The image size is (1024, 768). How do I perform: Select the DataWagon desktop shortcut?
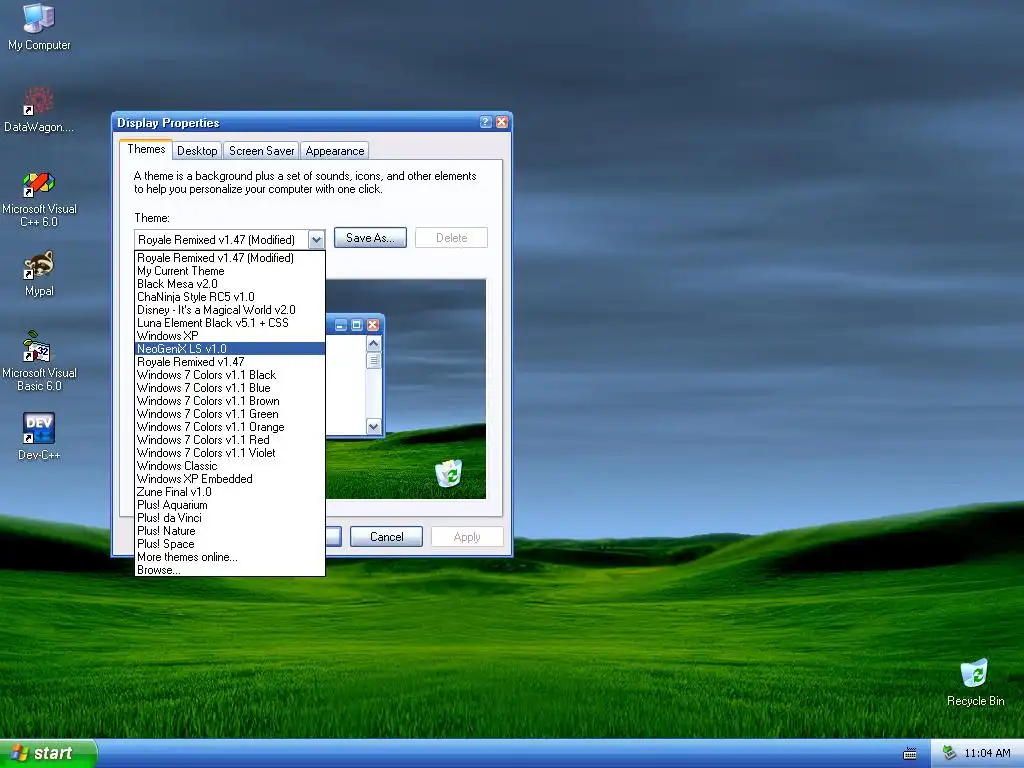(39, 110)
